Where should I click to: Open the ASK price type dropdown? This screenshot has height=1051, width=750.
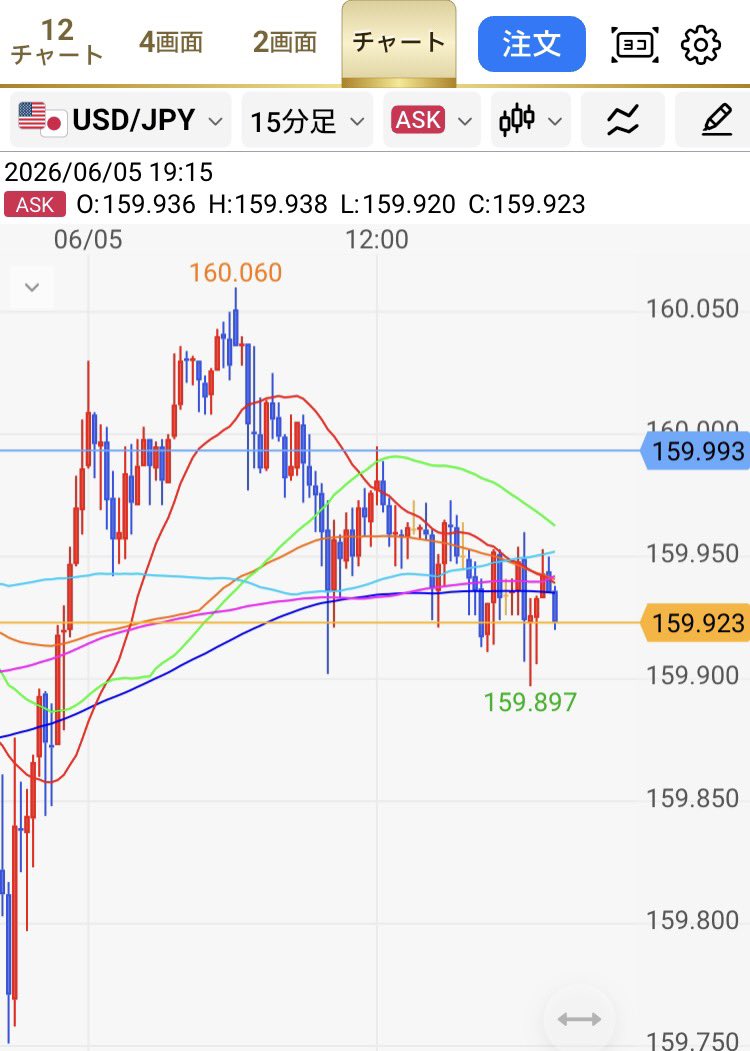[432, 121]
